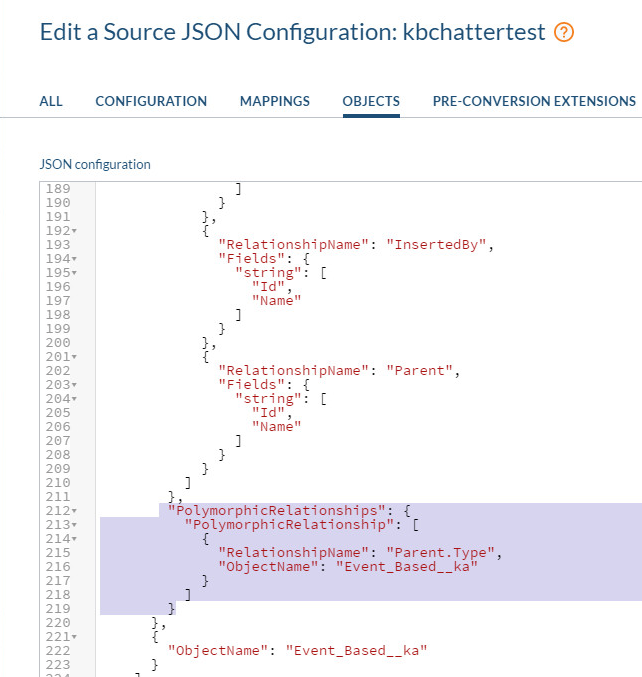Click "Event_Based__ka" value on line 216
Image resolution: width=642 pixels, height=677 pixels.
click(407, 566)
